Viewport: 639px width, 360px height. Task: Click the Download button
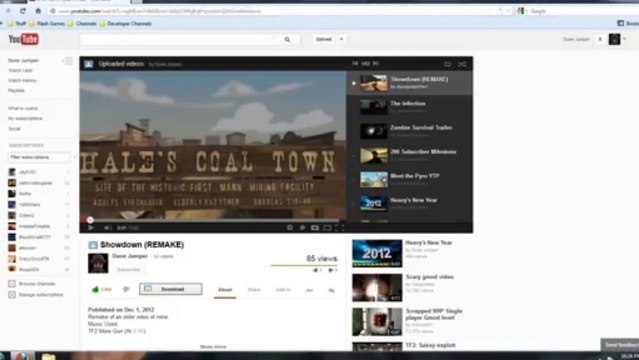point(171,289)
